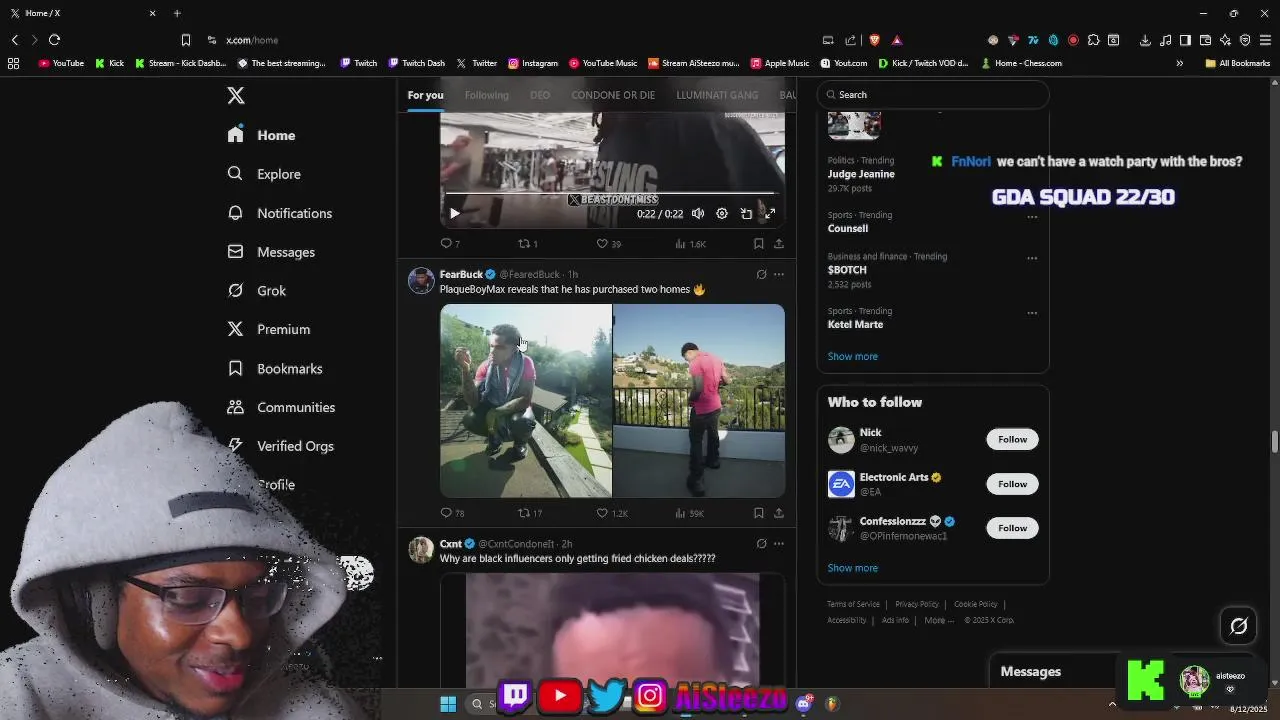The height and width of the screenshot is (720, 1280).
Task: Open Bookmarks in X sidebar
Action: click(x=274, y=369)
